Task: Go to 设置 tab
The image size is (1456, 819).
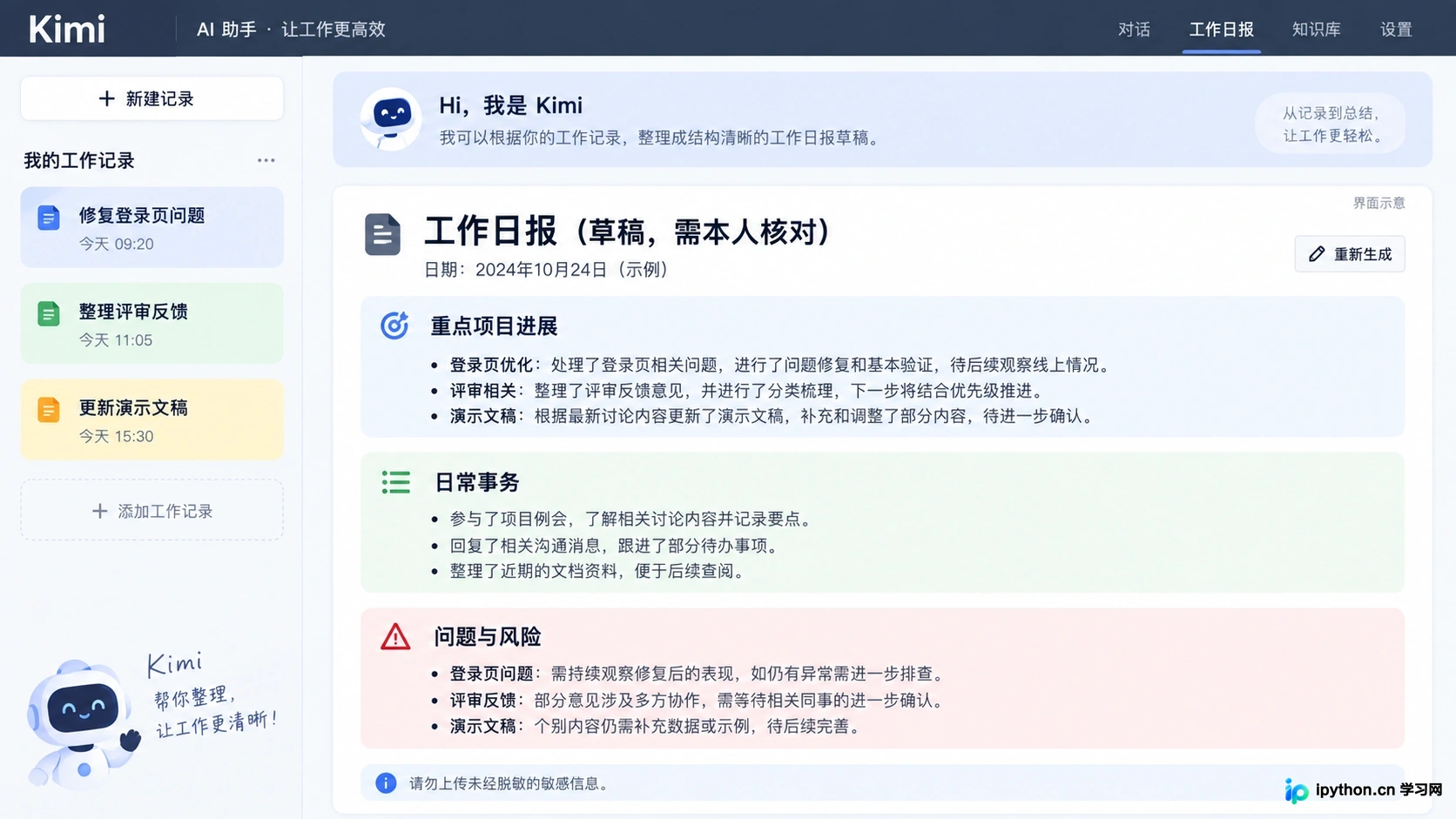Action: (1396, 30)
